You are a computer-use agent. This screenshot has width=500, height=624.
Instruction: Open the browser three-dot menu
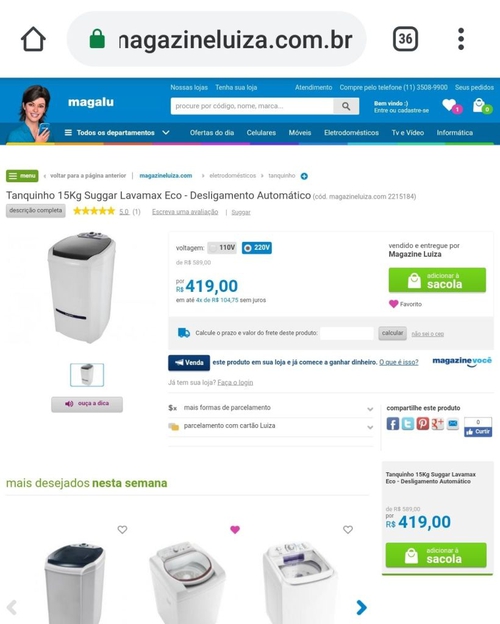point(461,39)
